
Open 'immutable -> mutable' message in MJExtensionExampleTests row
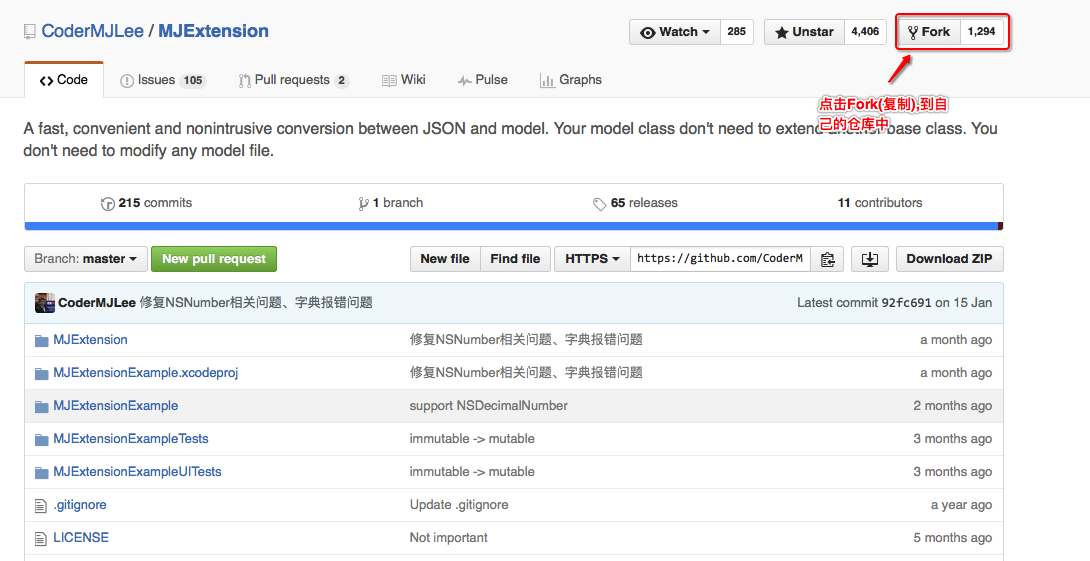coord(472,439)
